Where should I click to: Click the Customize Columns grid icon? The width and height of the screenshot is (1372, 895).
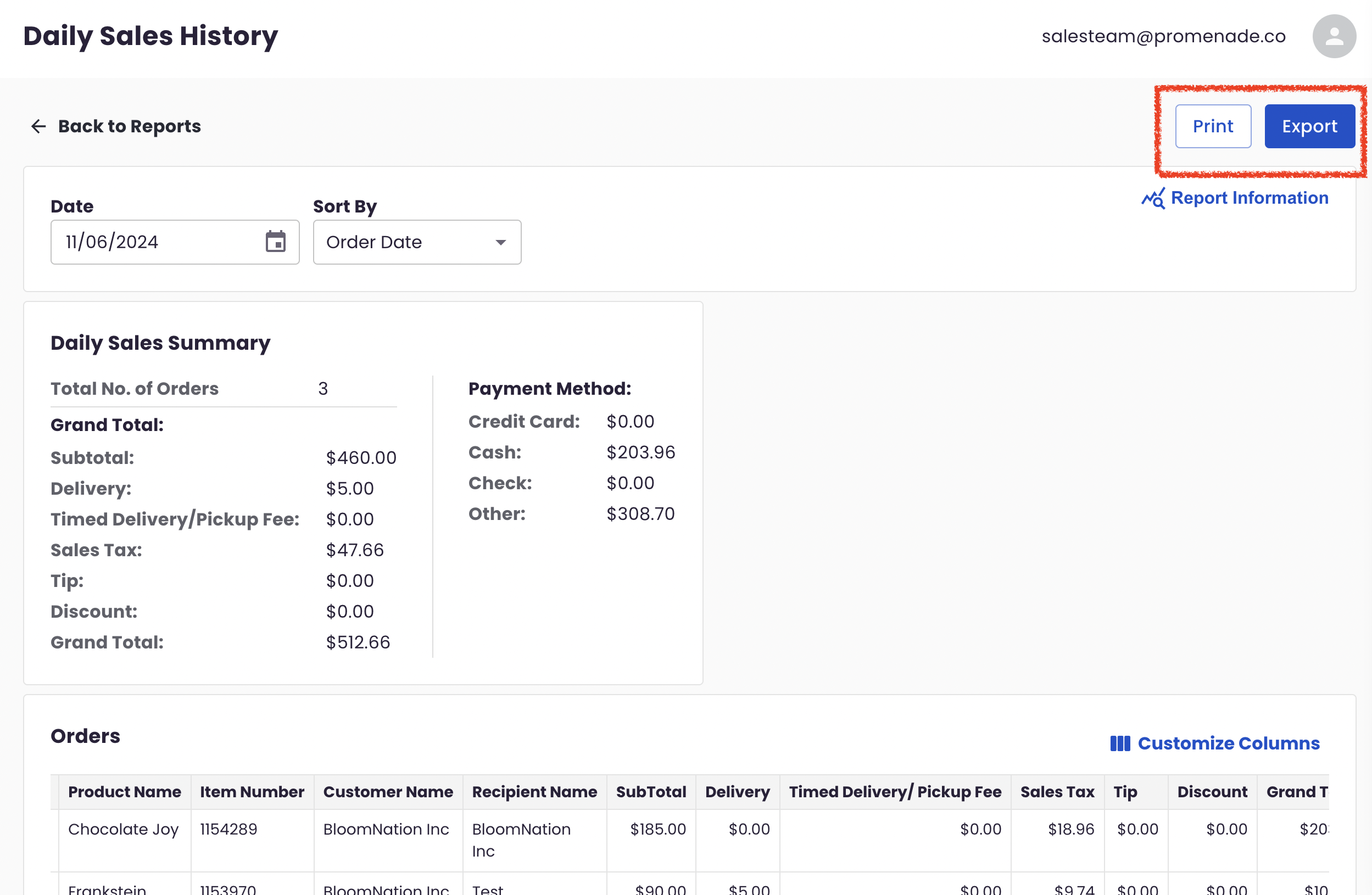(1120, 743)
